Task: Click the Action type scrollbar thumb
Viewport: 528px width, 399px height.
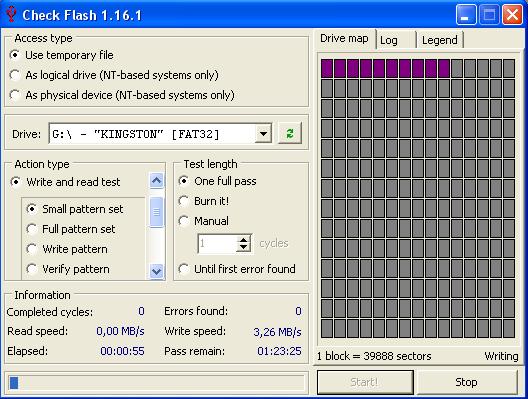Action: (x=156, y=212)
